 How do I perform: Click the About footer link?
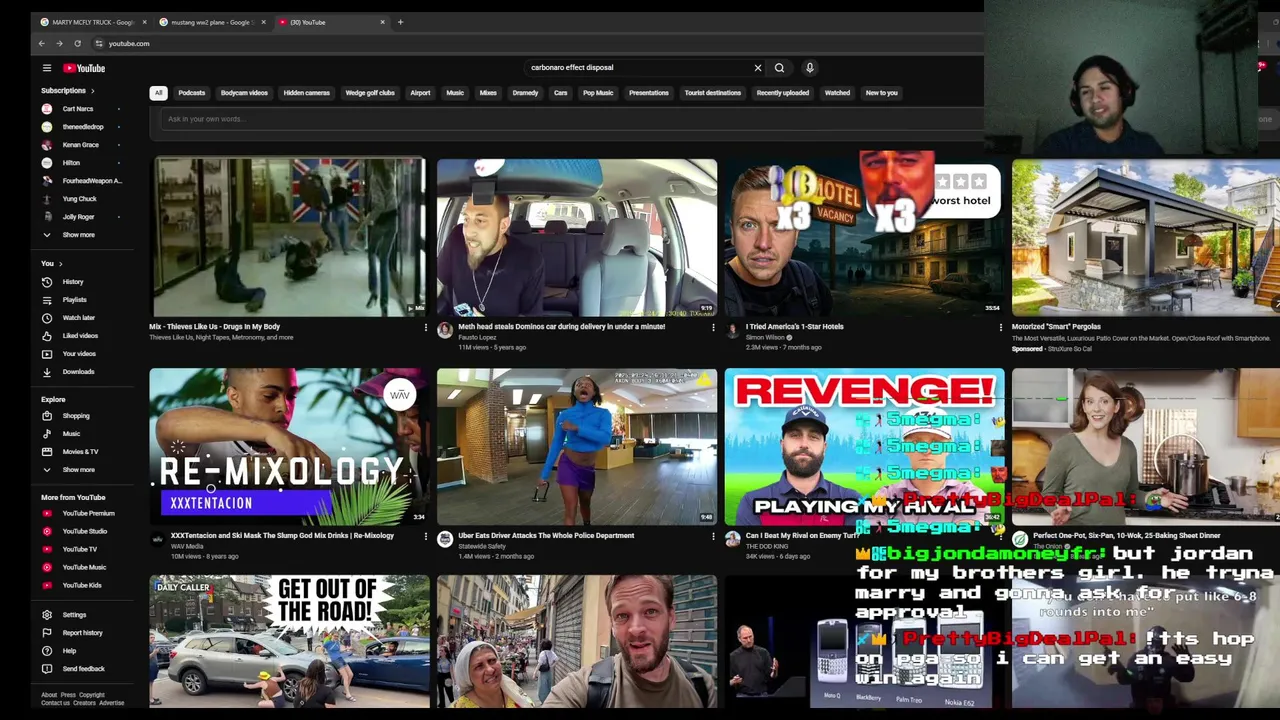49,695
